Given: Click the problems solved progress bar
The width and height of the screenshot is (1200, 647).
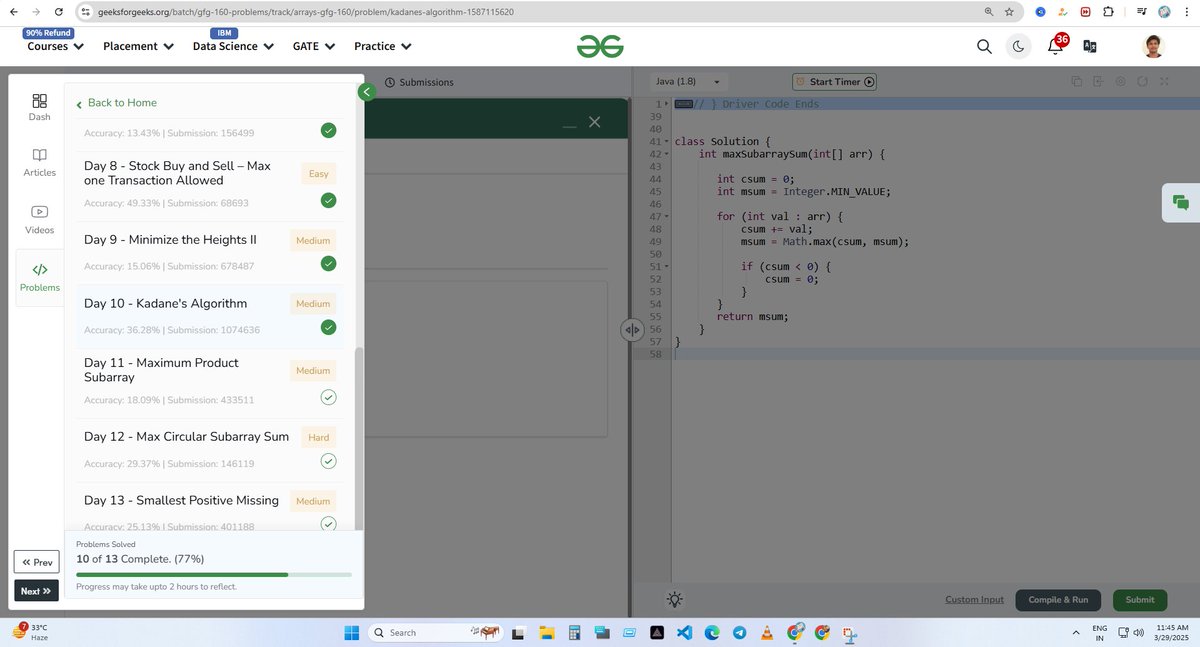Looking at the screenshot, I should (214, 575).
